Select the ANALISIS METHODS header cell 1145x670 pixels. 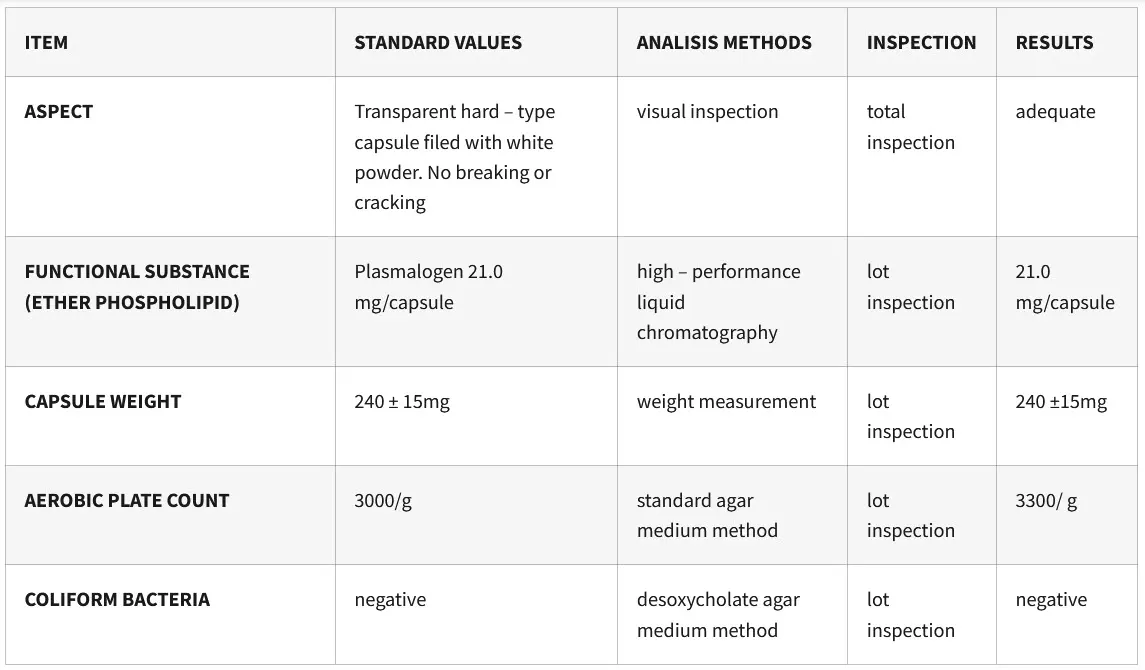point(723,43)
